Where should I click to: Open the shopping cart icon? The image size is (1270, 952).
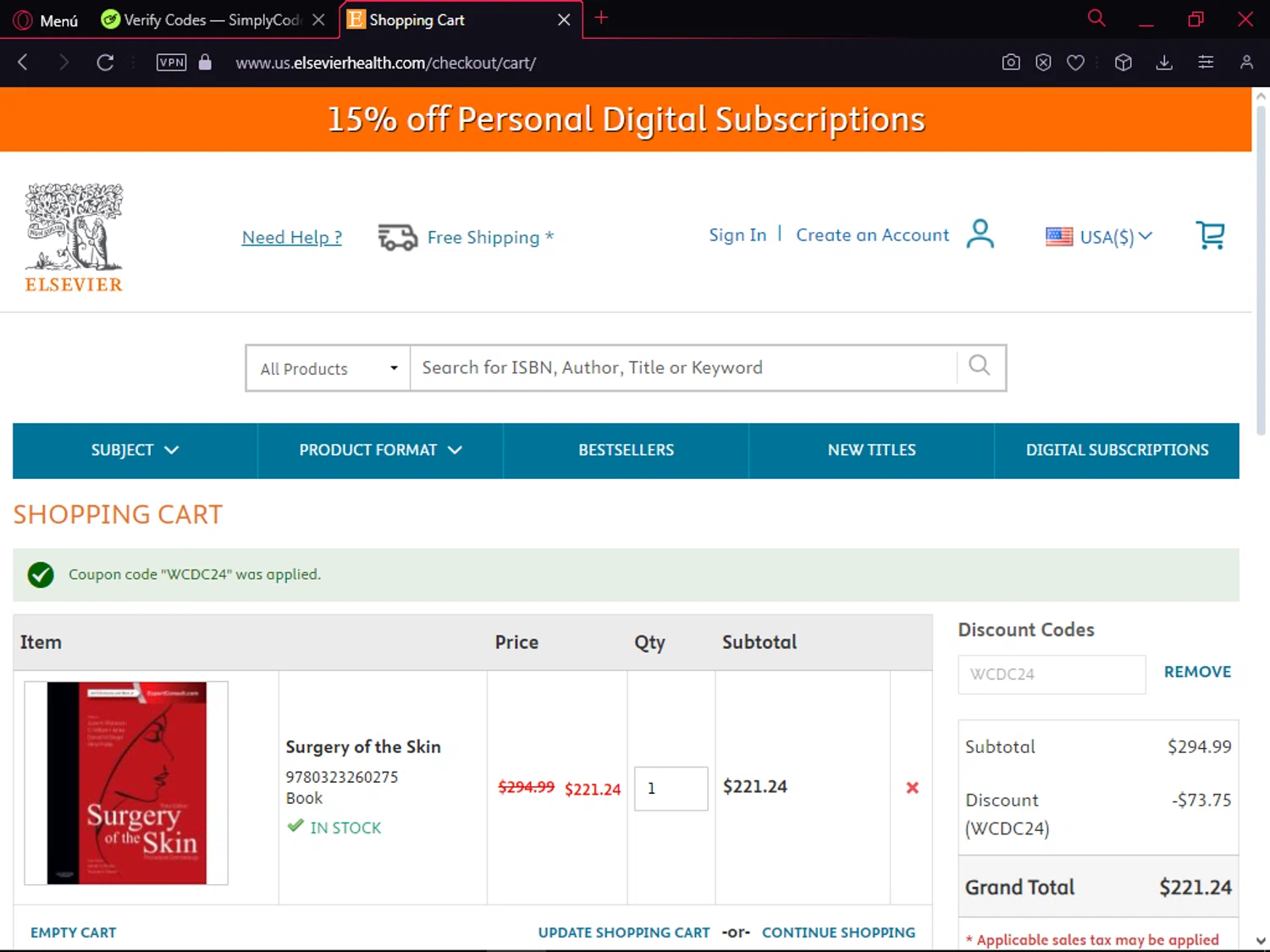(x=1211, y=234)
